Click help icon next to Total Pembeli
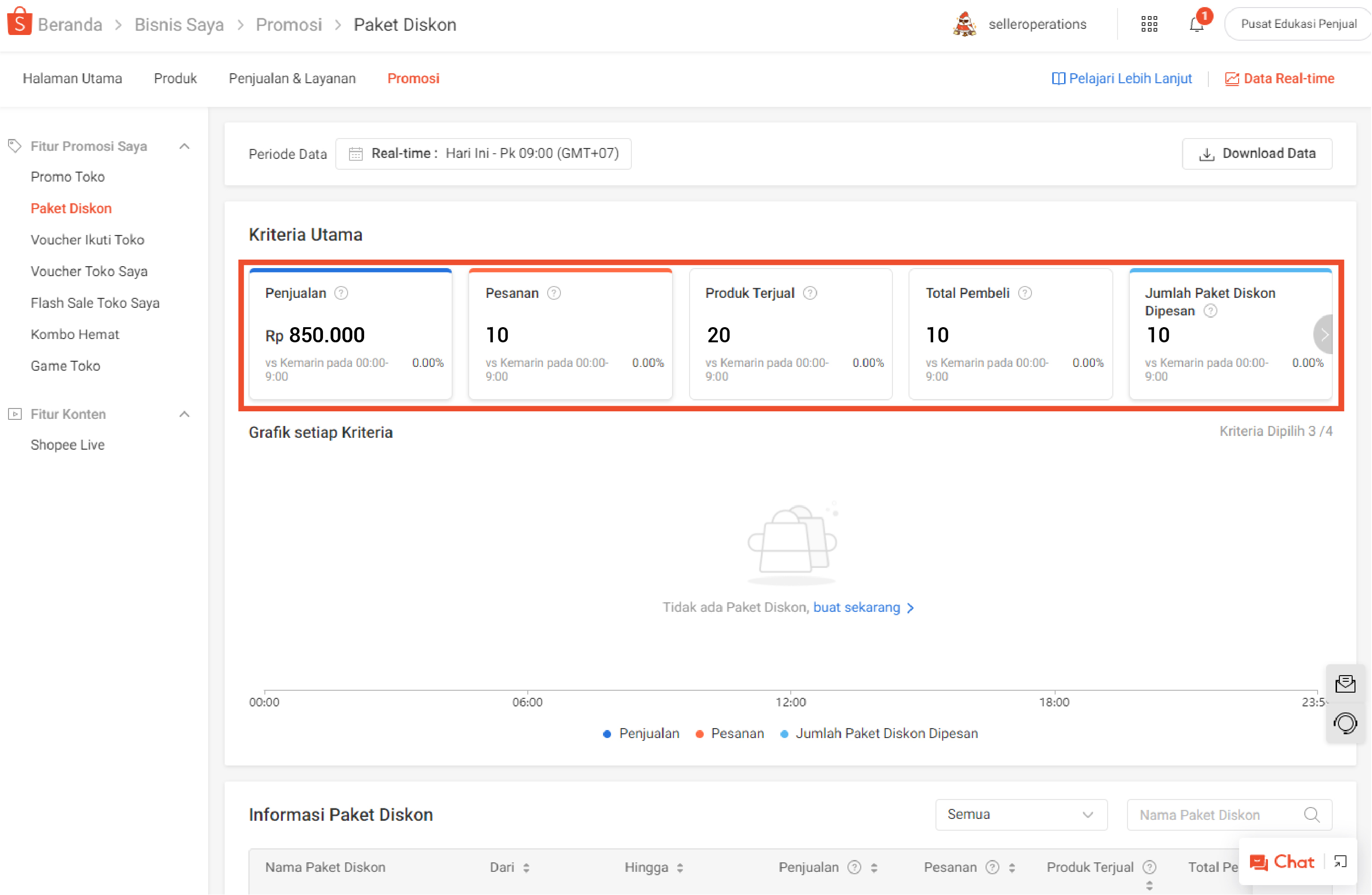 [x=1024, y=293]
